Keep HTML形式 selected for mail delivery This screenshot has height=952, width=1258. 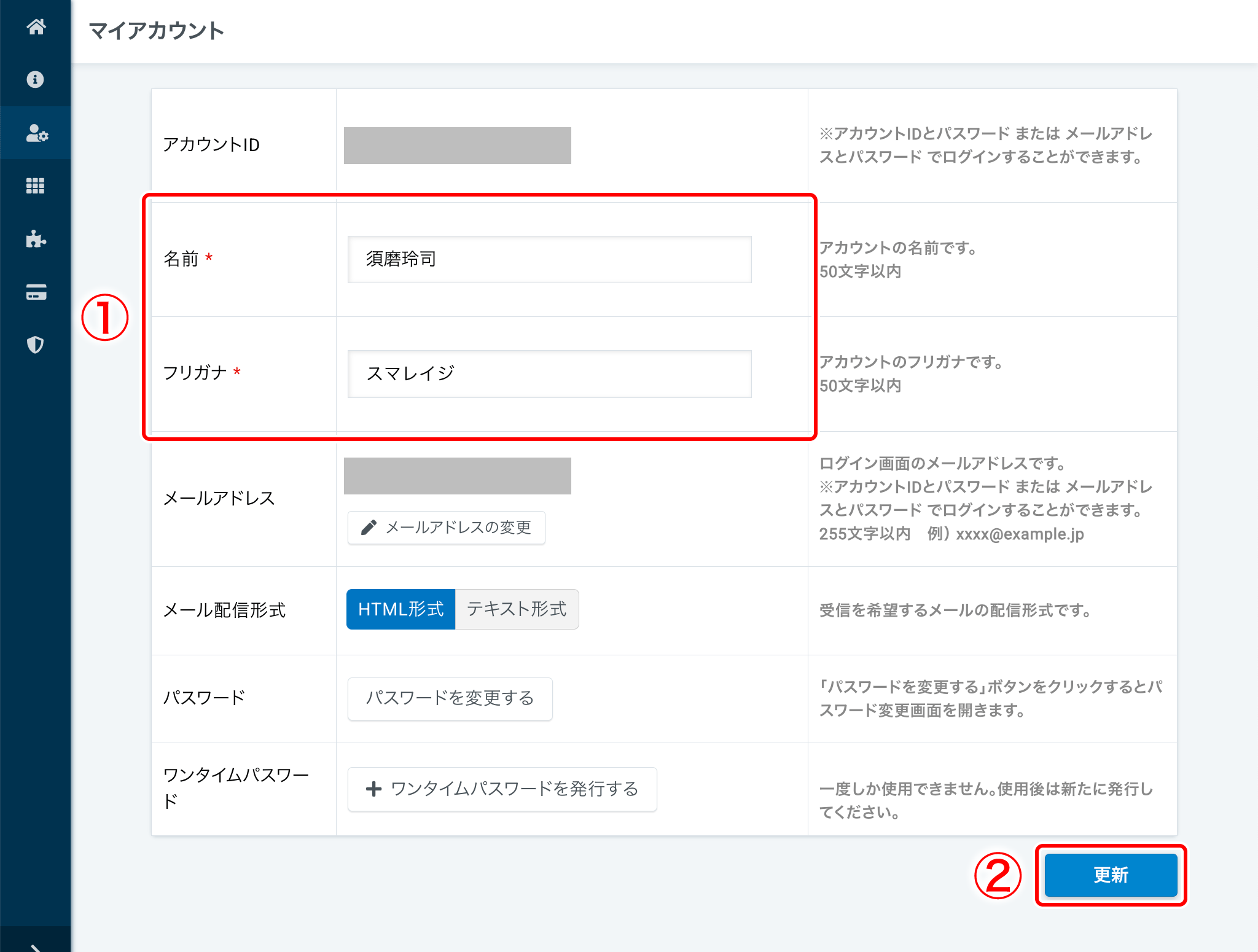point(400,609)
